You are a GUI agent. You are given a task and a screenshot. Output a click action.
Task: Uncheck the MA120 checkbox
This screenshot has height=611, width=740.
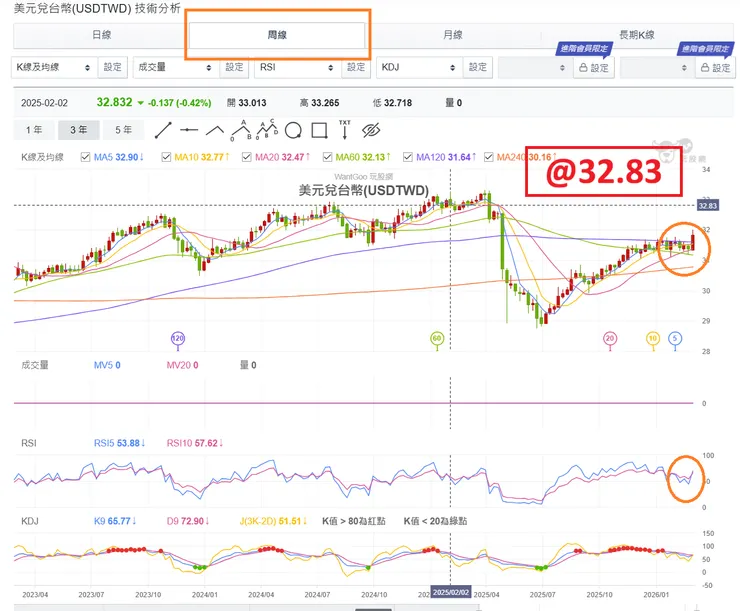pyautogui.click(x=408, y=157)
